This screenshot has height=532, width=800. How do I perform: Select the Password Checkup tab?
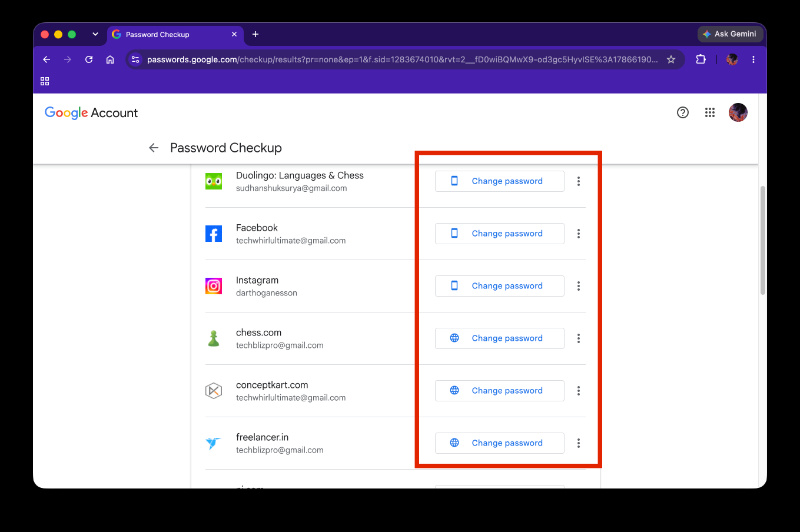[173, 34]
